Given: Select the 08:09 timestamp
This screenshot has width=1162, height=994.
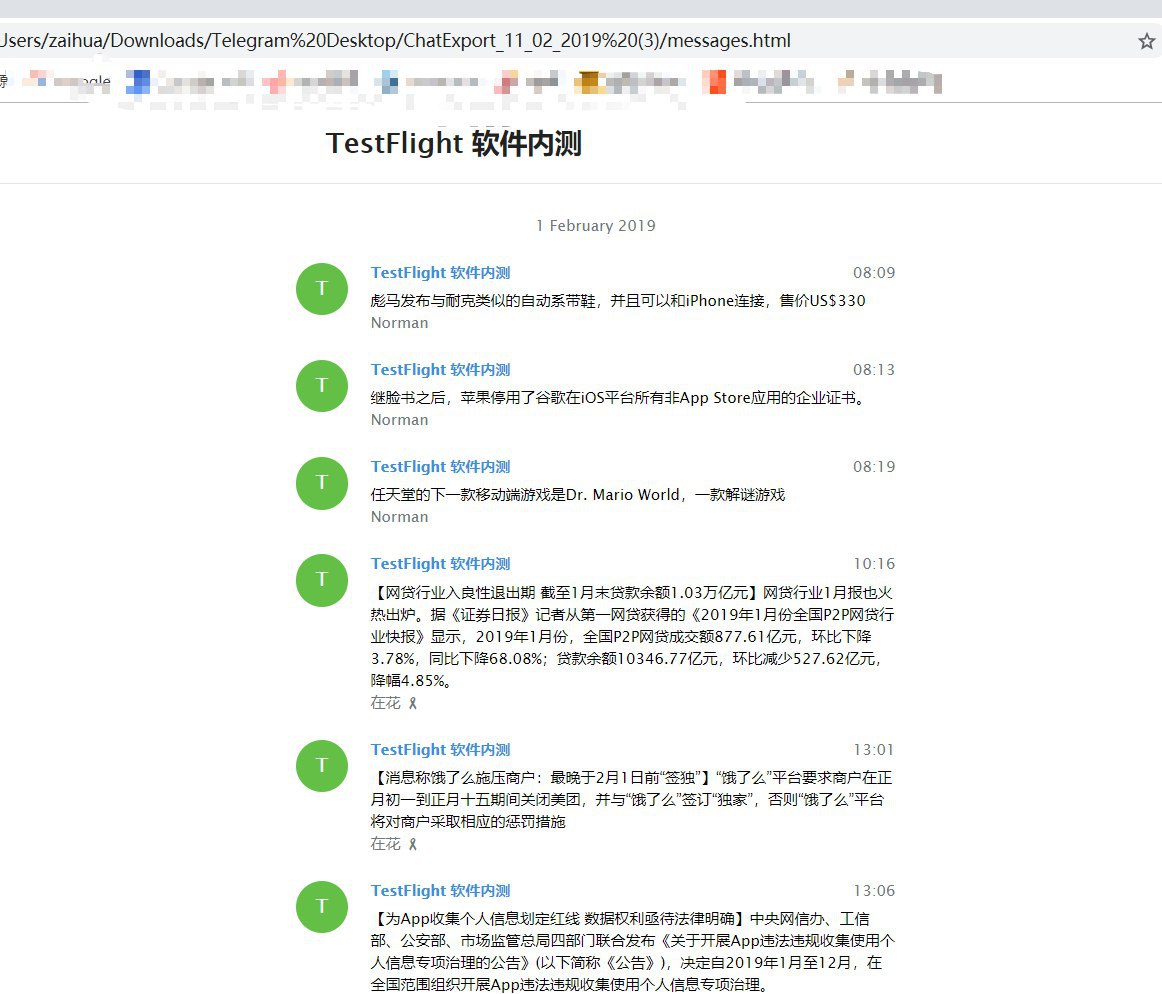Looking at the screenshot, I should point(874,273).
